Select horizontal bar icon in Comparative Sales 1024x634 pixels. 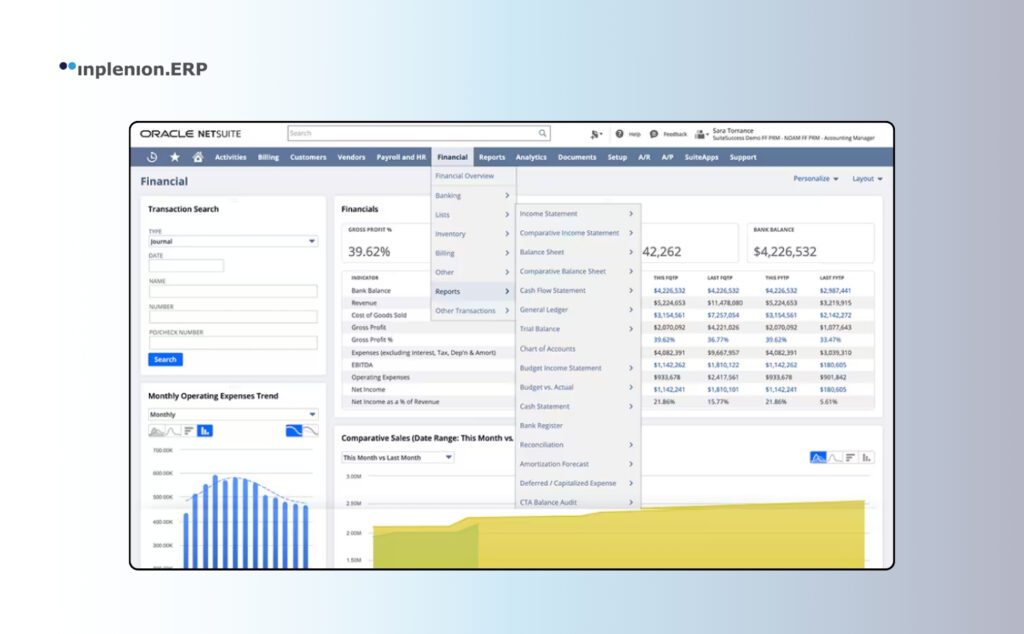coord(850,458)
